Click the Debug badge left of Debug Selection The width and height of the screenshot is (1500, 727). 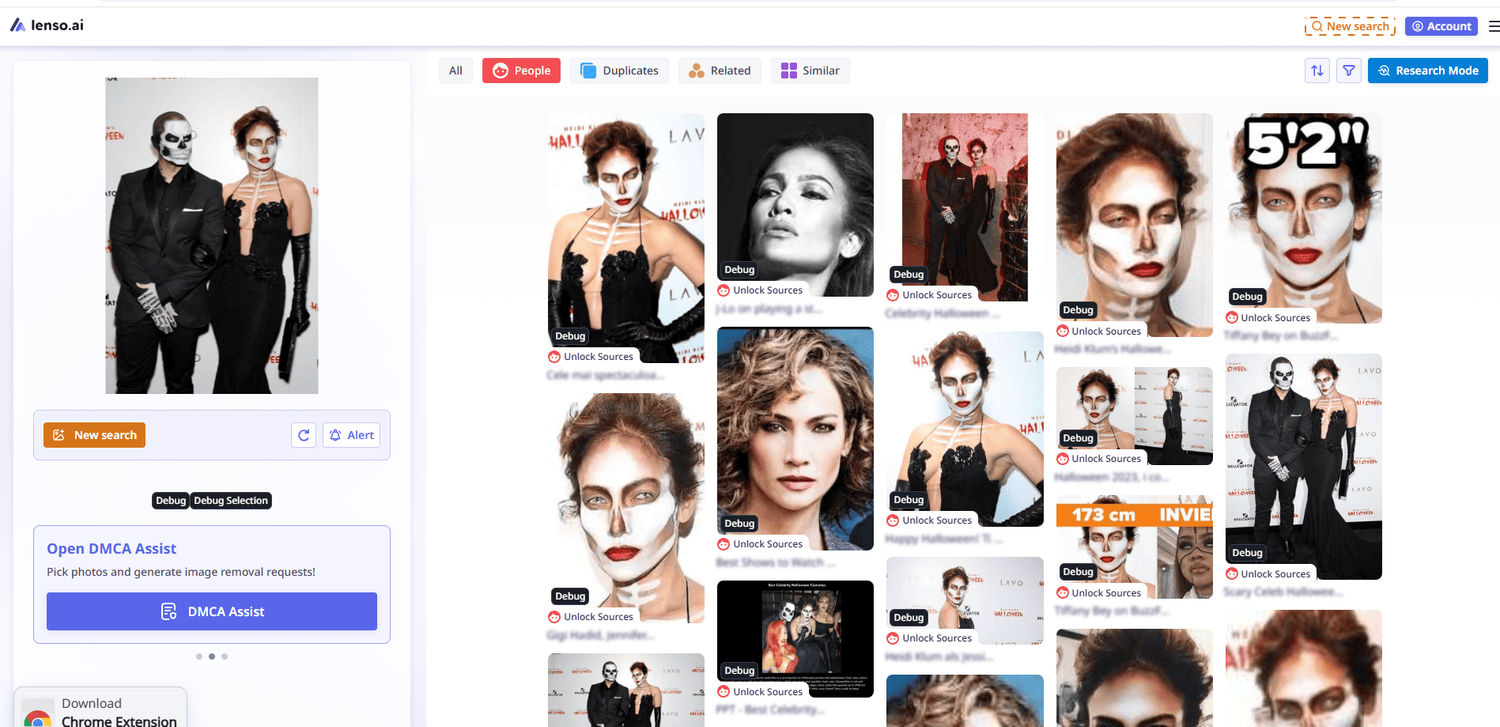pos(171,501)
